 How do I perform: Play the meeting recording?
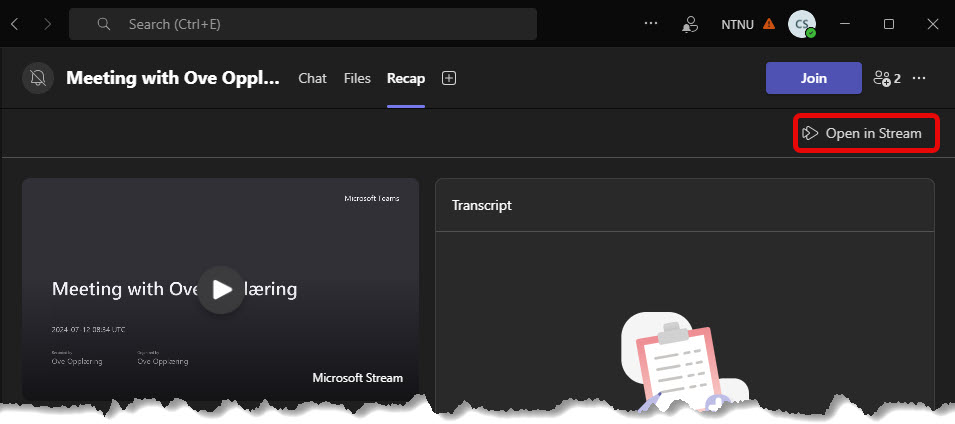pos(221,289)
